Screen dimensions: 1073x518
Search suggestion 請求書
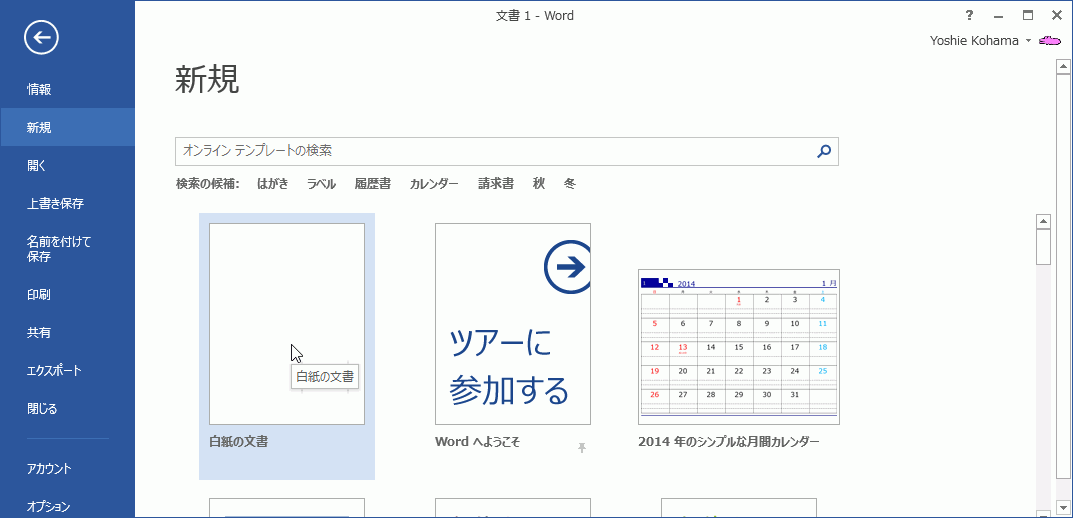coord(496,184)
